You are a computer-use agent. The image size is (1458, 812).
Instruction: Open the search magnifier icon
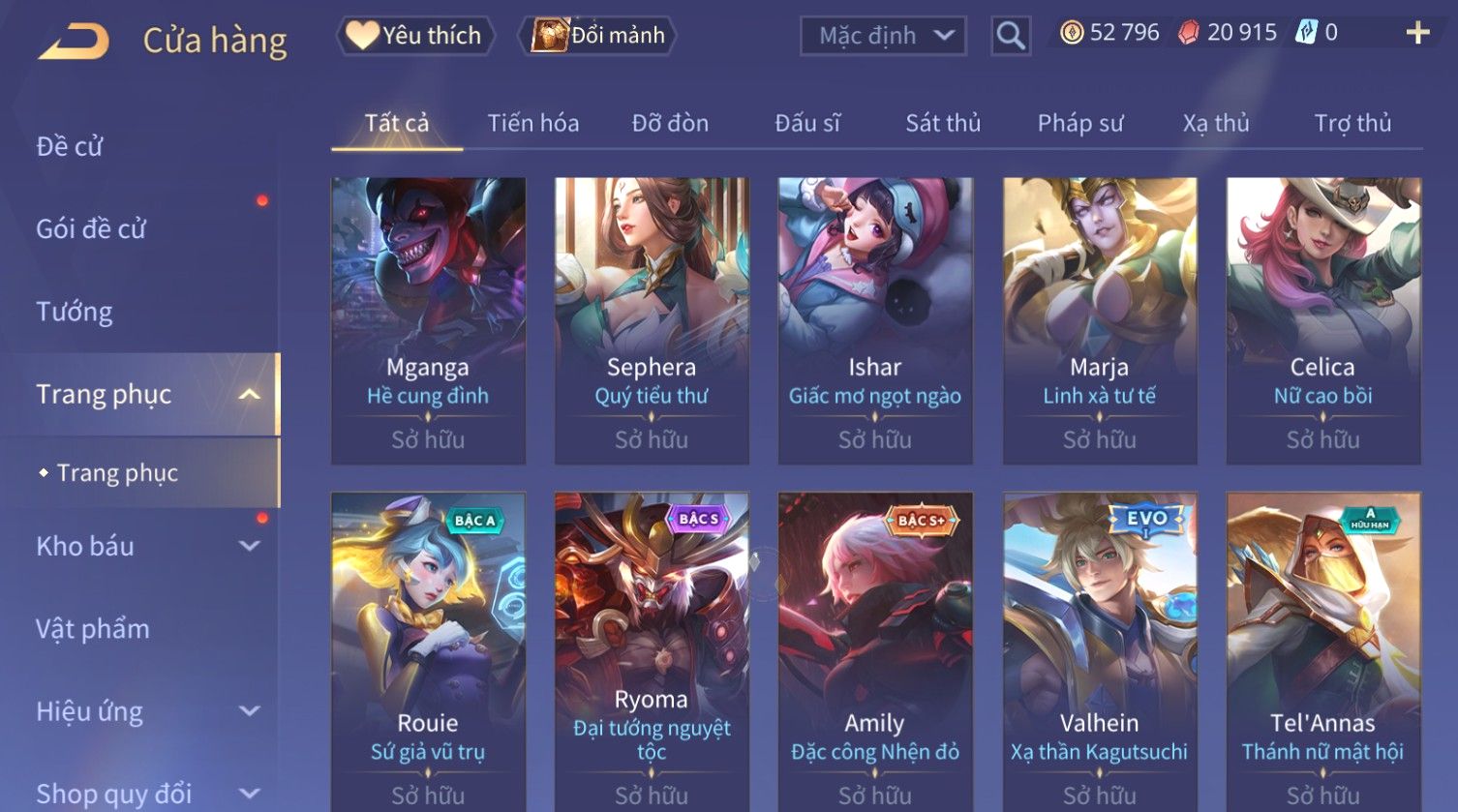1010,36
